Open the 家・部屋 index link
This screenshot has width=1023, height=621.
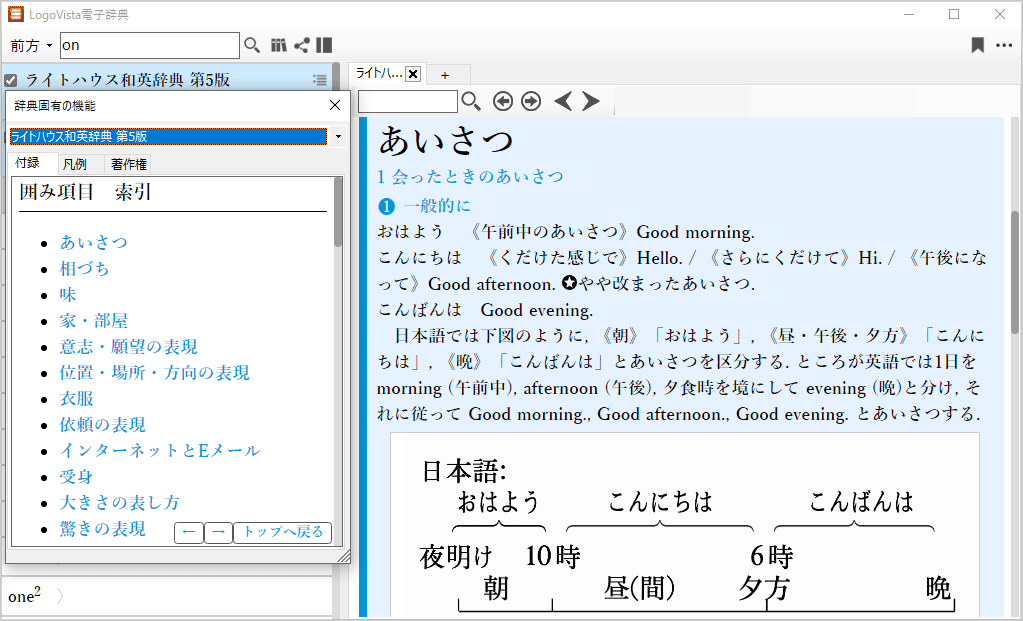point(94,321)
